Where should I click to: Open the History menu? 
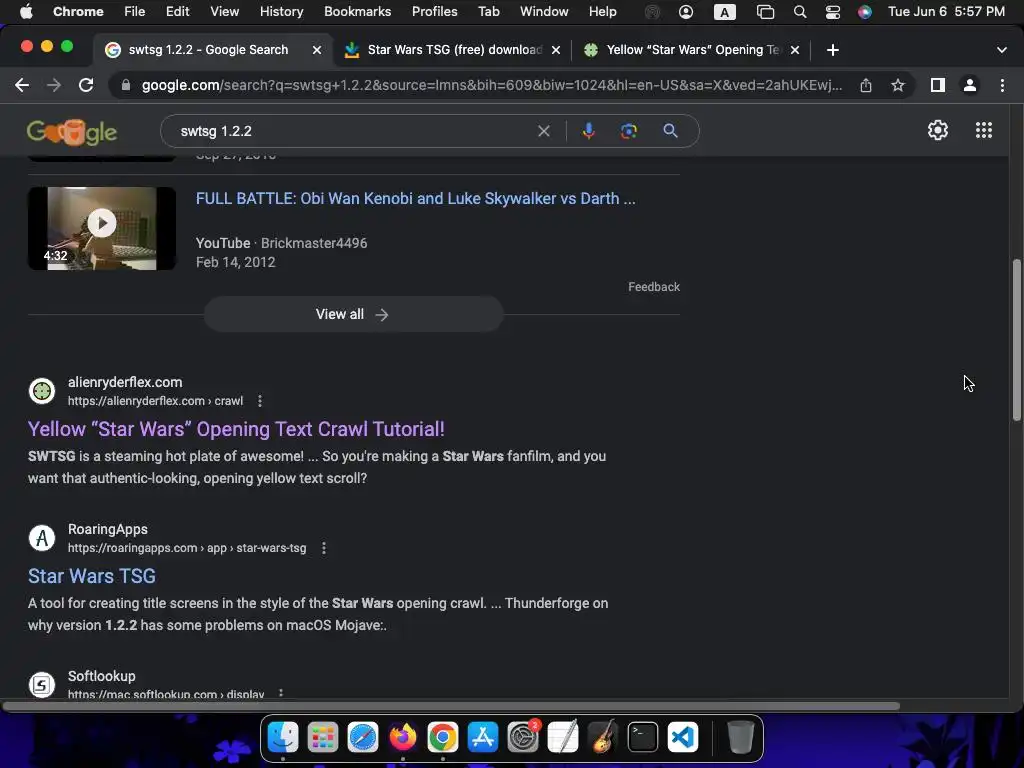point(281,11)
